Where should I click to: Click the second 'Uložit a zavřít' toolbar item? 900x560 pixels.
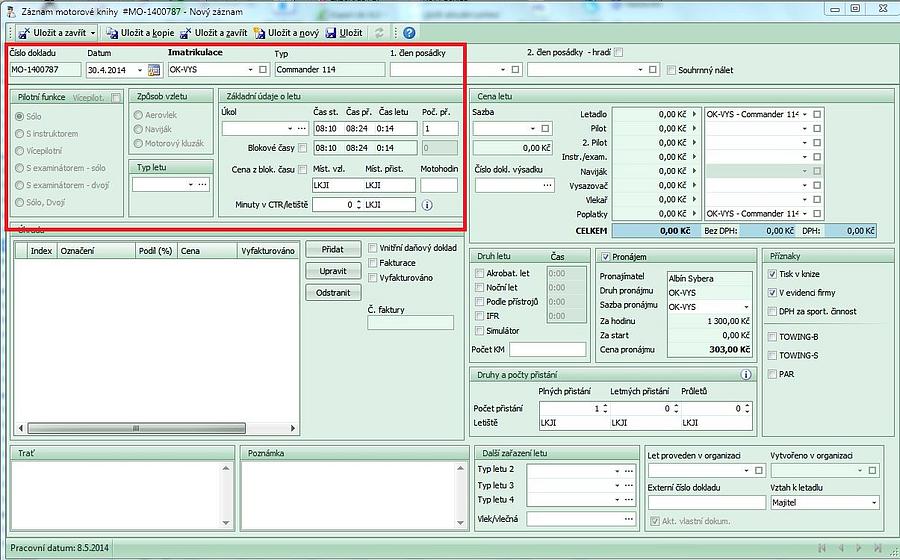pos(187,33)
